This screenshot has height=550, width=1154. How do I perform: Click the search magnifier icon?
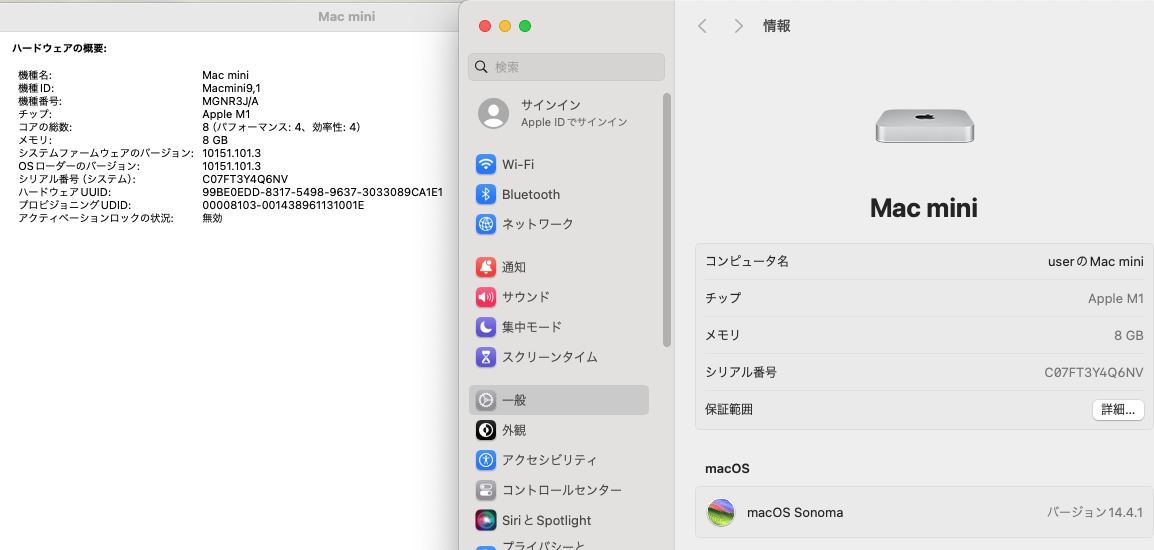tap(481, 67)
